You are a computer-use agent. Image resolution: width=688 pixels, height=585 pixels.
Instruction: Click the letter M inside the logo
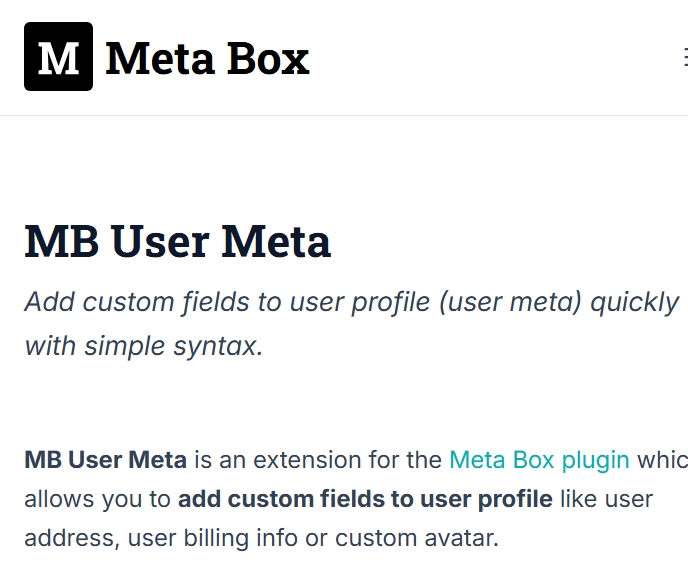point(58,58)
